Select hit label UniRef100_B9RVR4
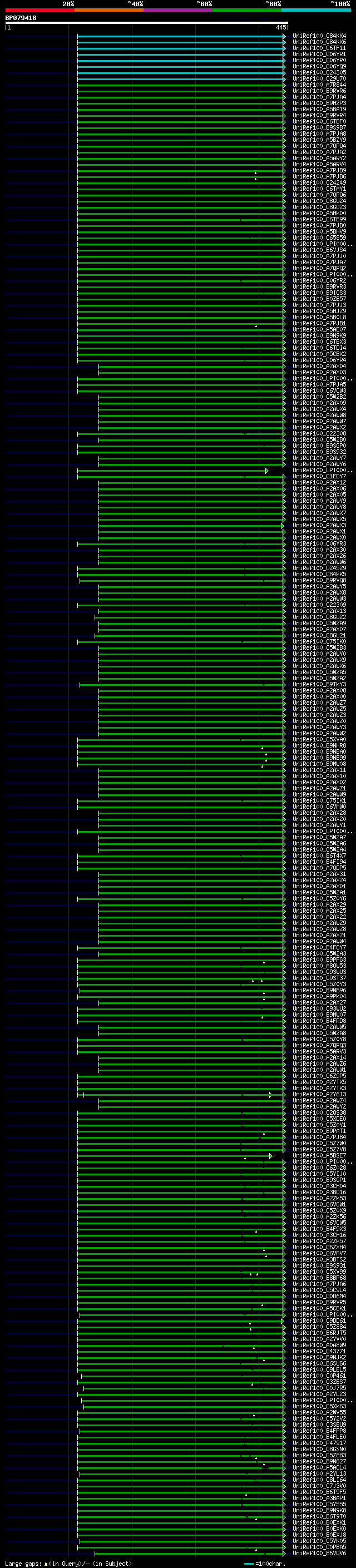Image resolution: width=356 pixels, height=1568 pixels. point(319,115)
